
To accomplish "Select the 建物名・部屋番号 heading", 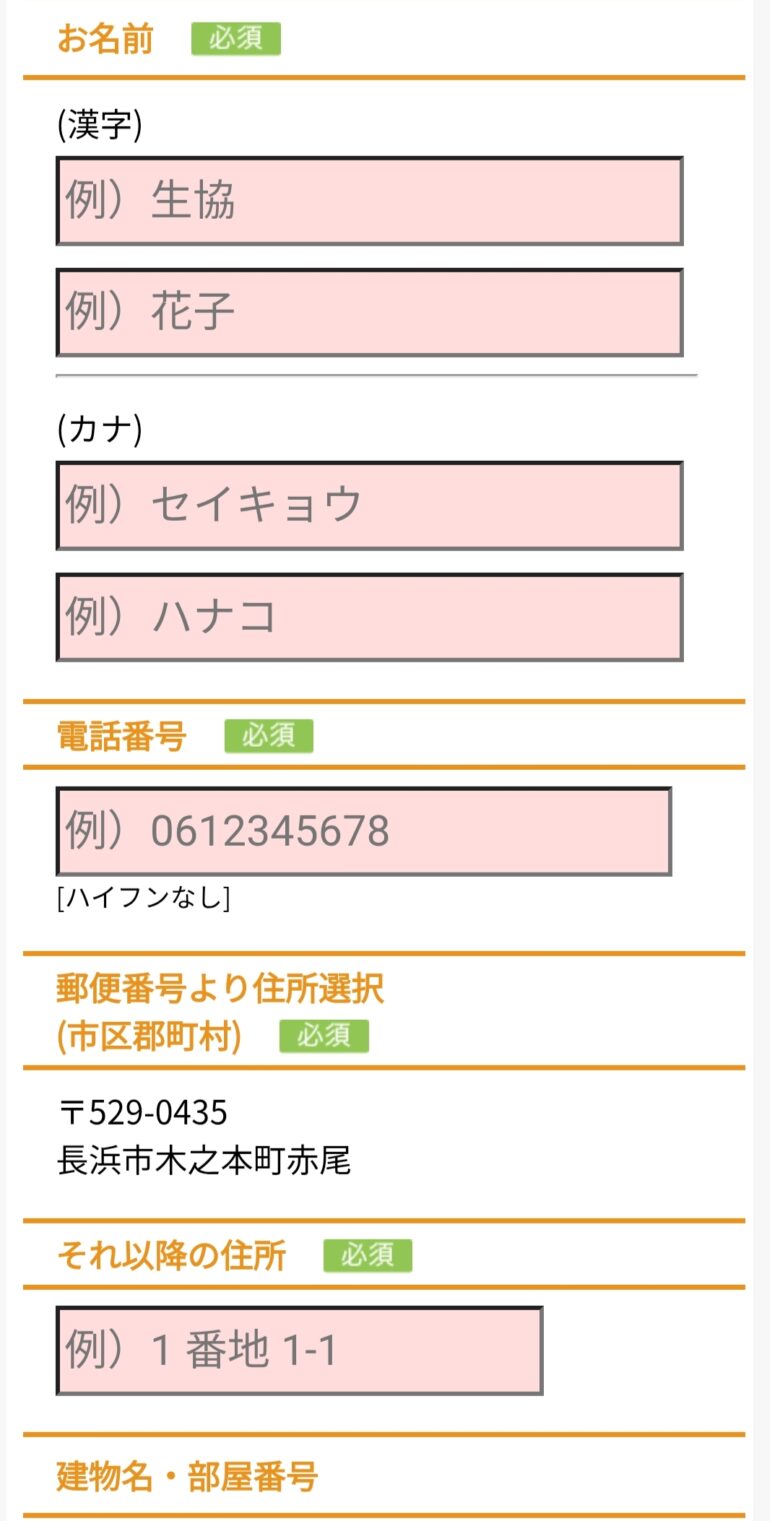I will pyautogui.click(x=188, y=1476).
